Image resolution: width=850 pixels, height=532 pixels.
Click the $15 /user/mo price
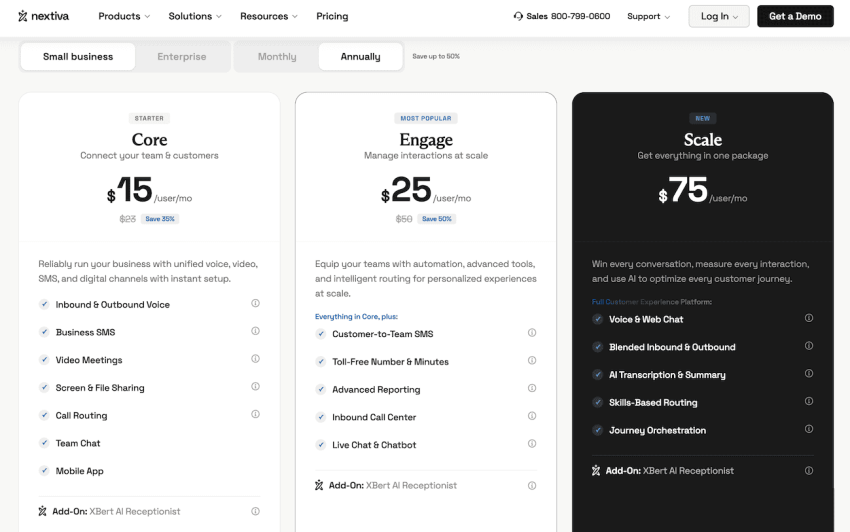click(x=149, y=190)
